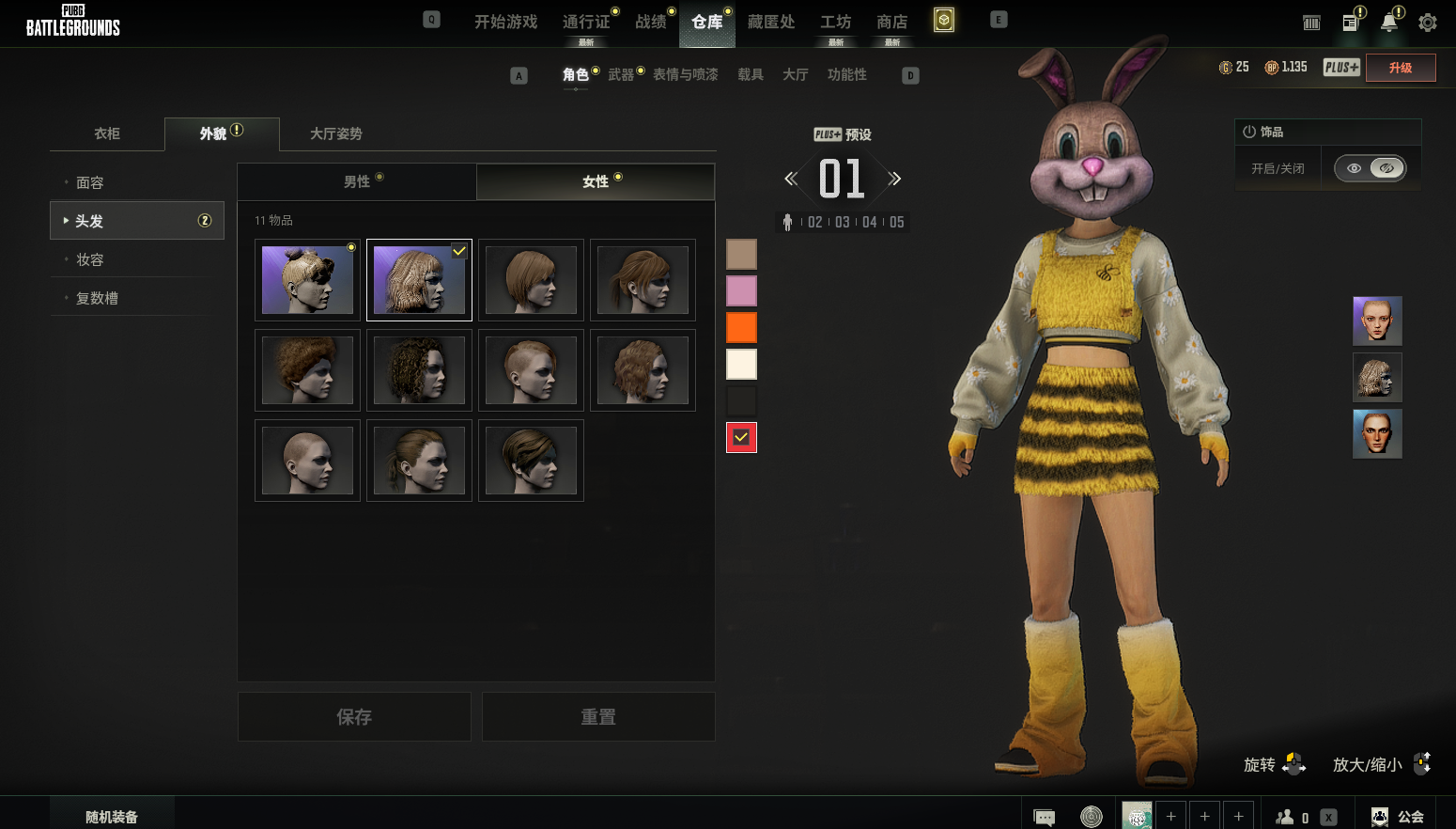This screenshot has height=829, width=1456.
Task: Expand the 头发 hair category
Action: pos(137,221)
